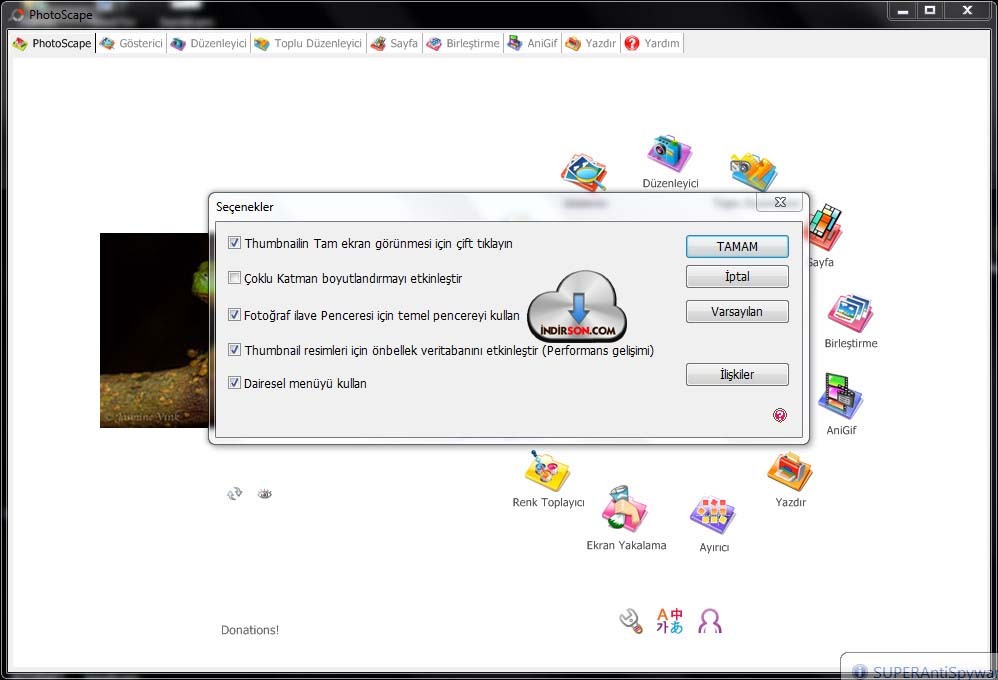
Task: Click the purple user profile icon
Action: (710, 621)
